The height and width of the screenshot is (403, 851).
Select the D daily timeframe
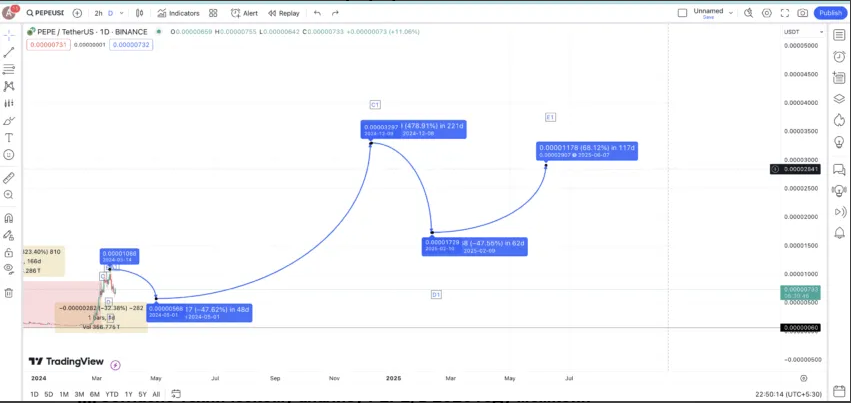(x=110, y=13)
